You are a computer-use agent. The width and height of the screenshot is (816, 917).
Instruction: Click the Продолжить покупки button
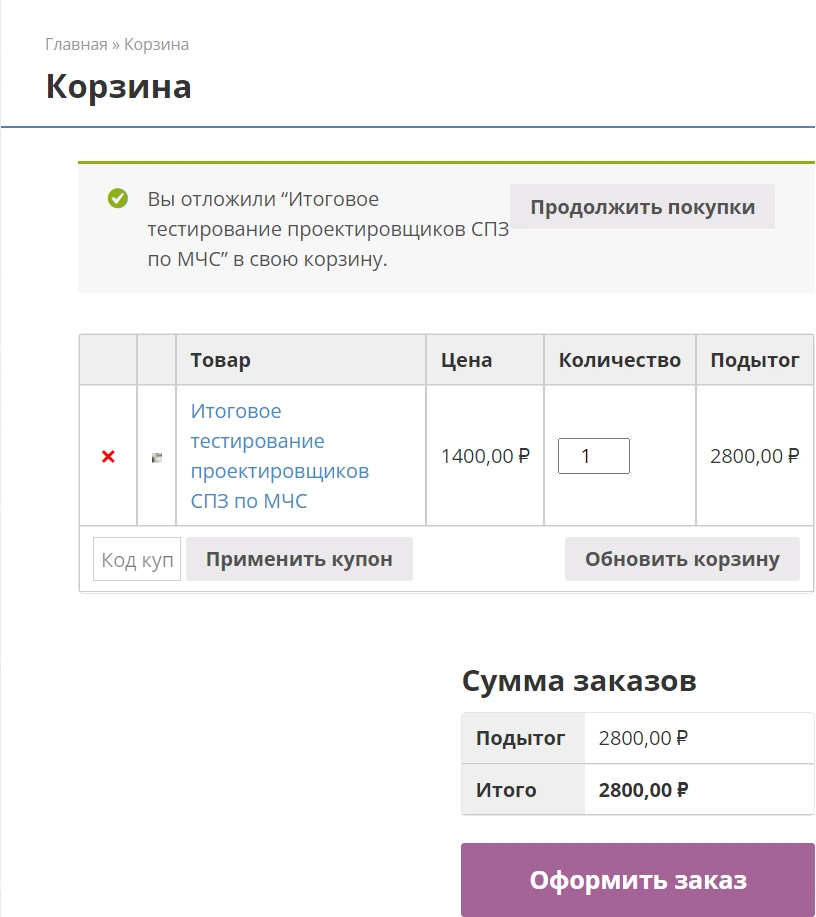[x=642, y=207]
